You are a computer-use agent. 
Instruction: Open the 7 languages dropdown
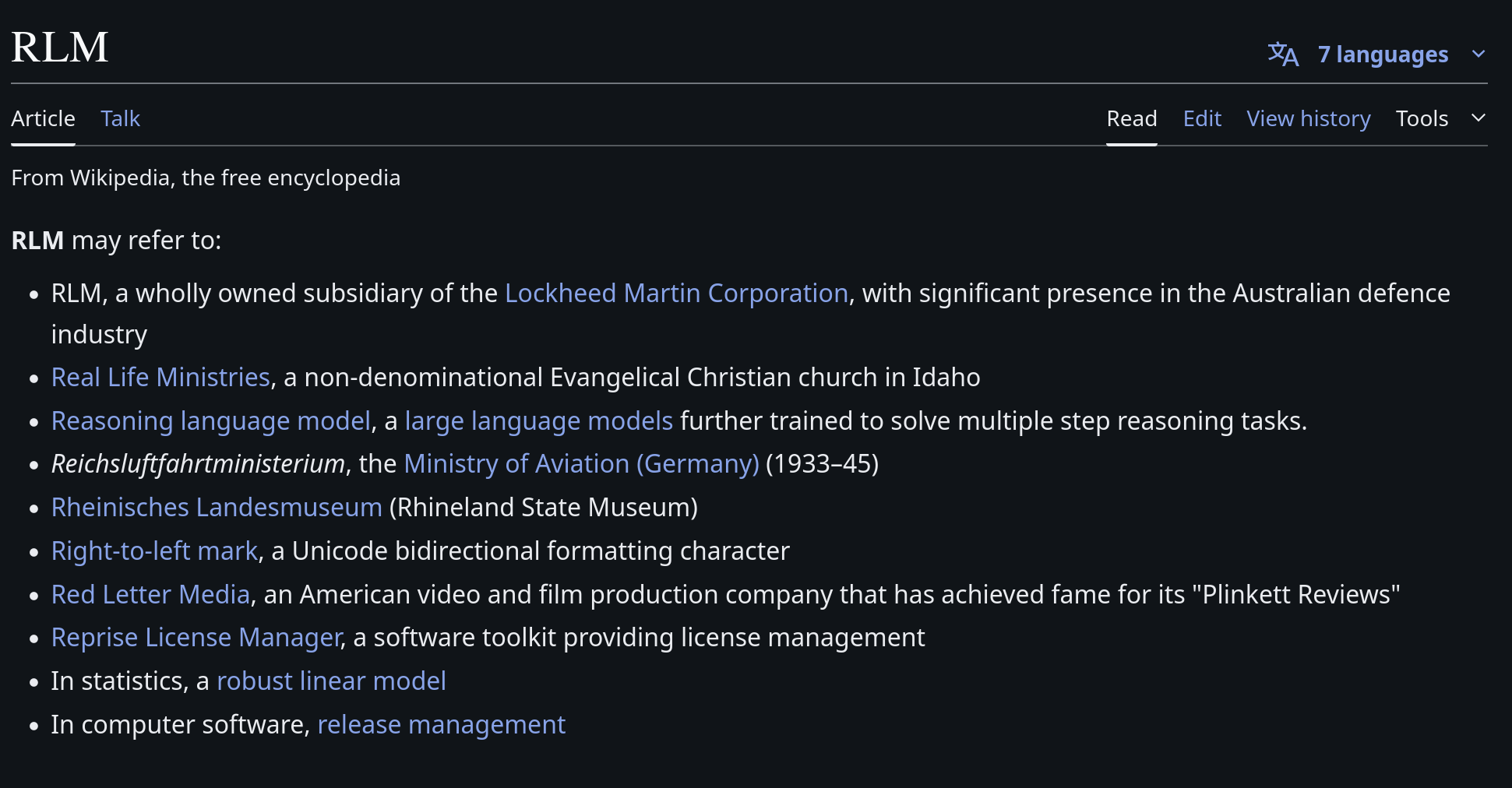point(1382,55)
